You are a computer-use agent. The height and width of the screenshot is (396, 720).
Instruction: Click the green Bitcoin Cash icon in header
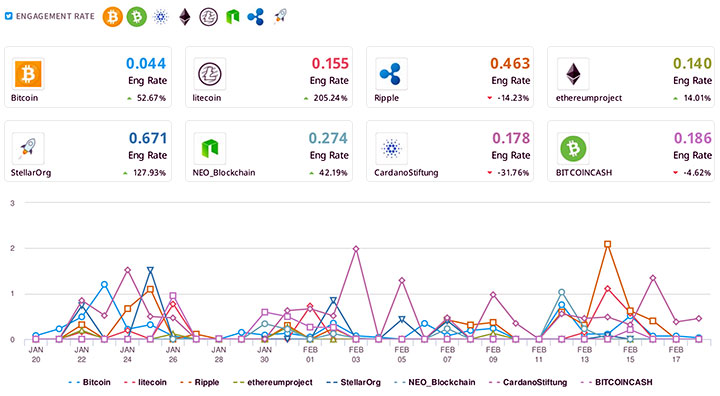[x=136, y=17]
